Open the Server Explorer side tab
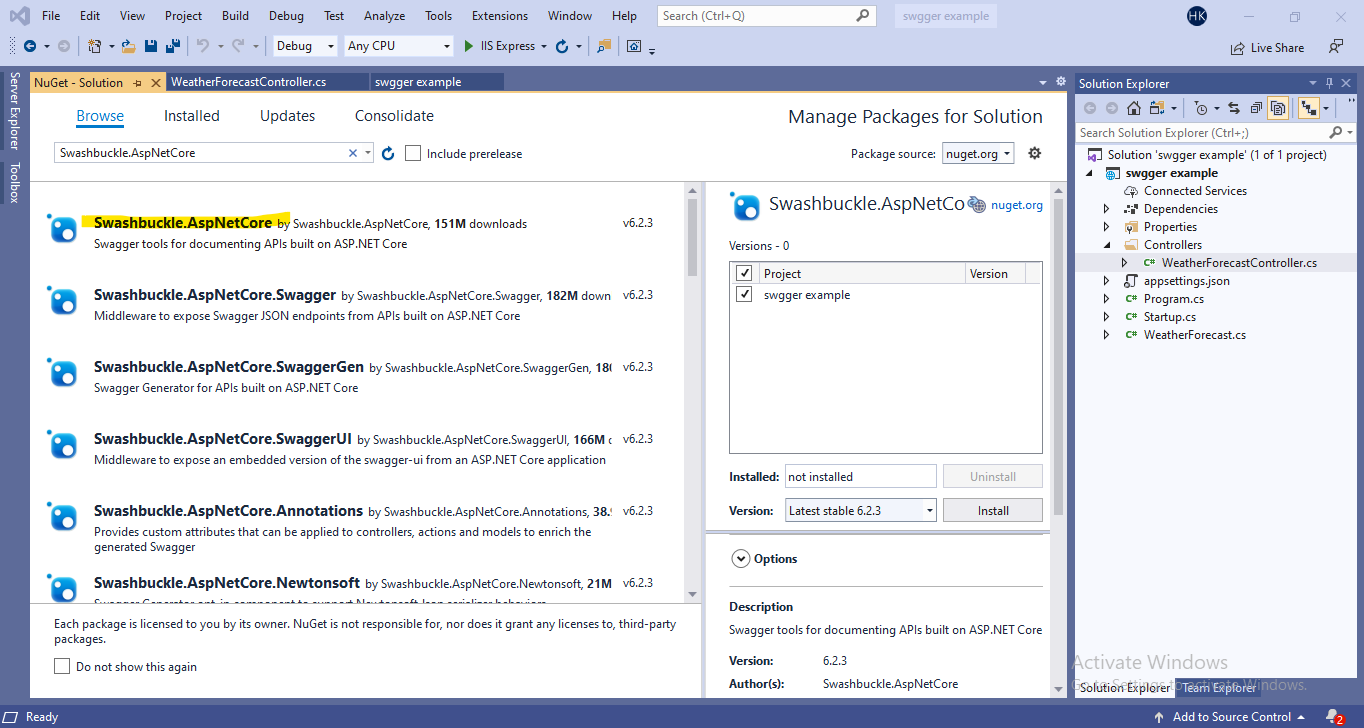The image size is (1364, 728). point(14,111)
